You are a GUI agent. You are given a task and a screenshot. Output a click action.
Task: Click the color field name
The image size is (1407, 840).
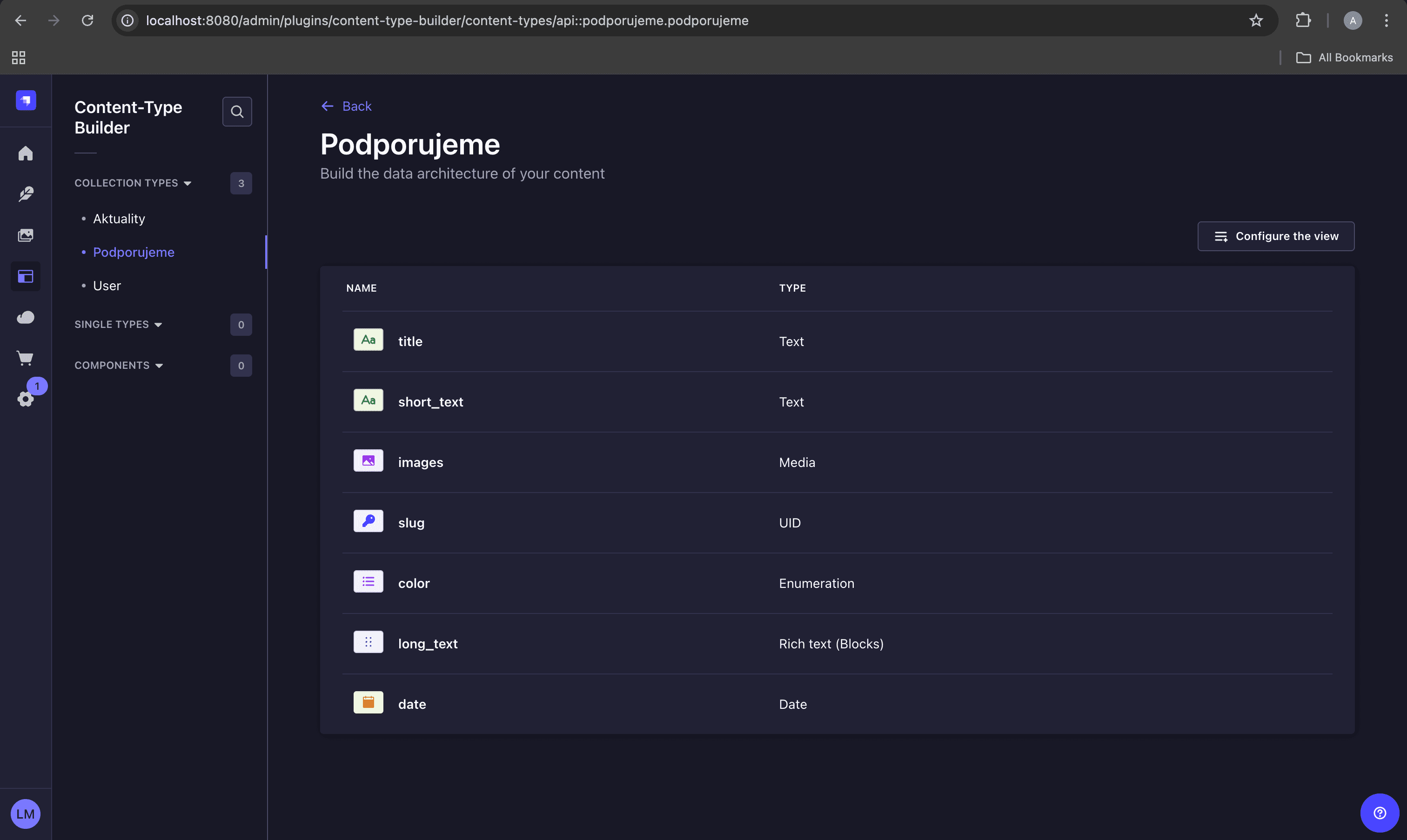tap(414, 583)
